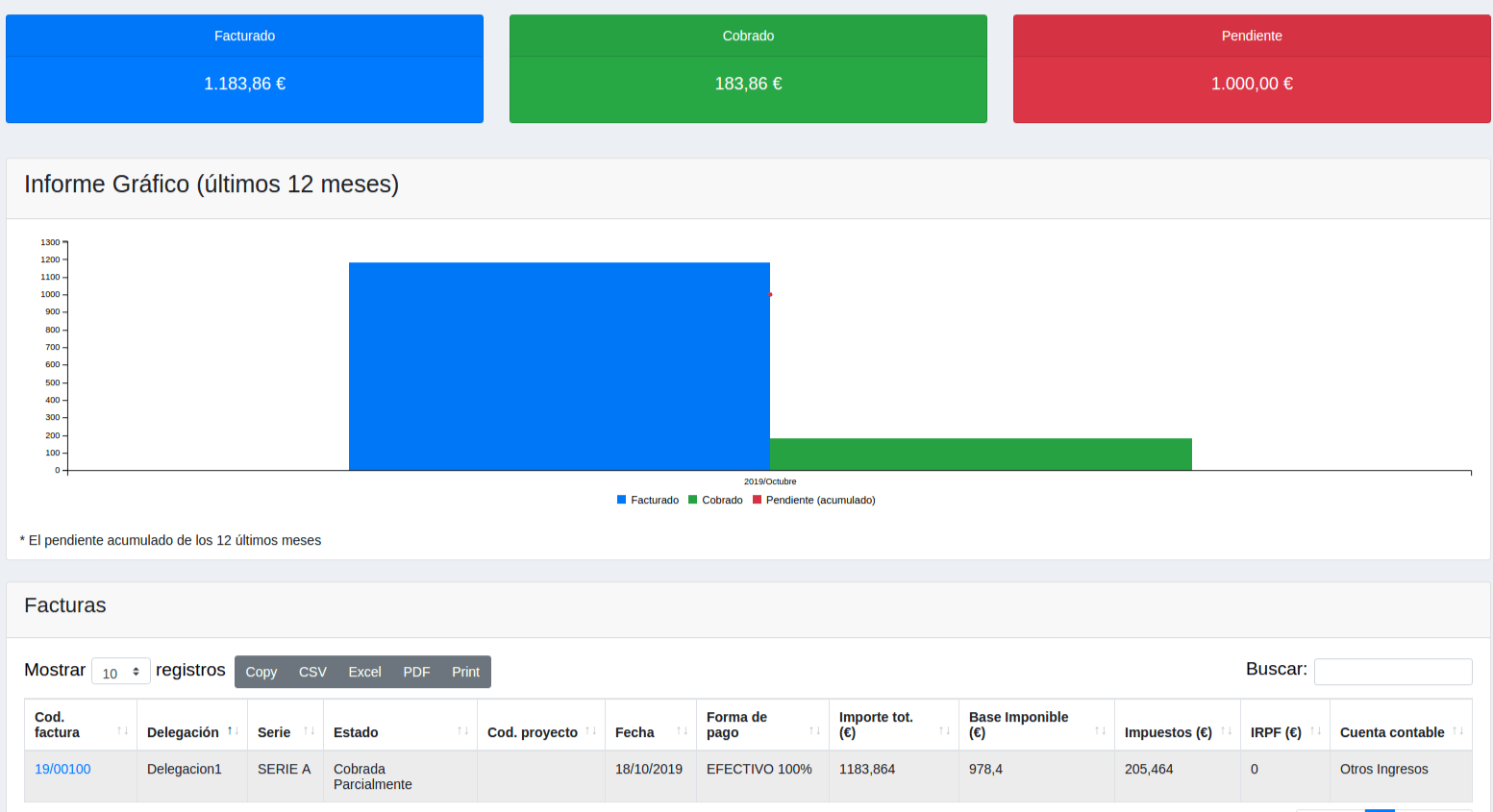The height and width of the screenshot is (812, 1493).
Task: Print the invoices table
Action: [x=466, y=672]
